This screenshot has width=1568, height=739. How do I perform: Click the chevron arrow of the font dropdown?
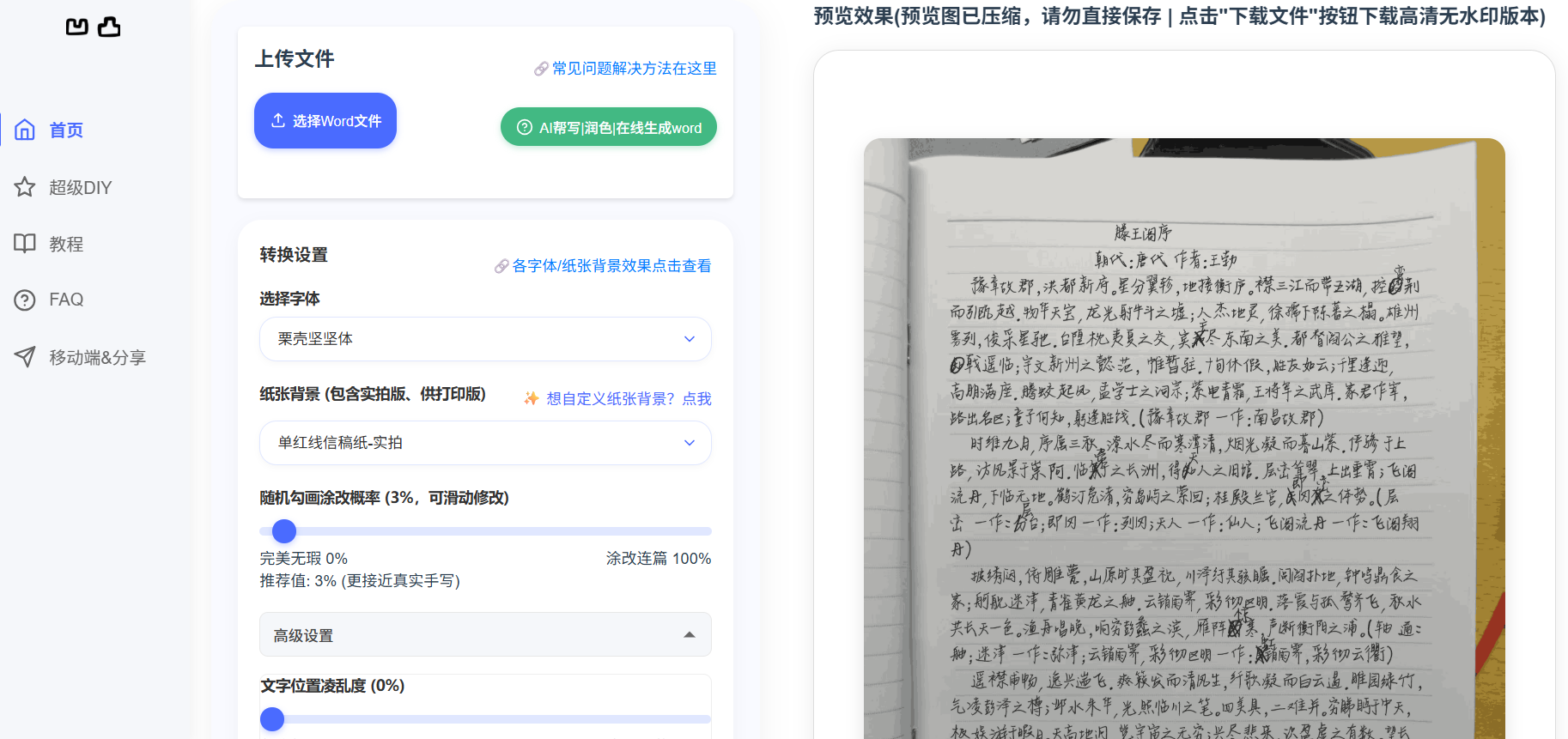690,339
